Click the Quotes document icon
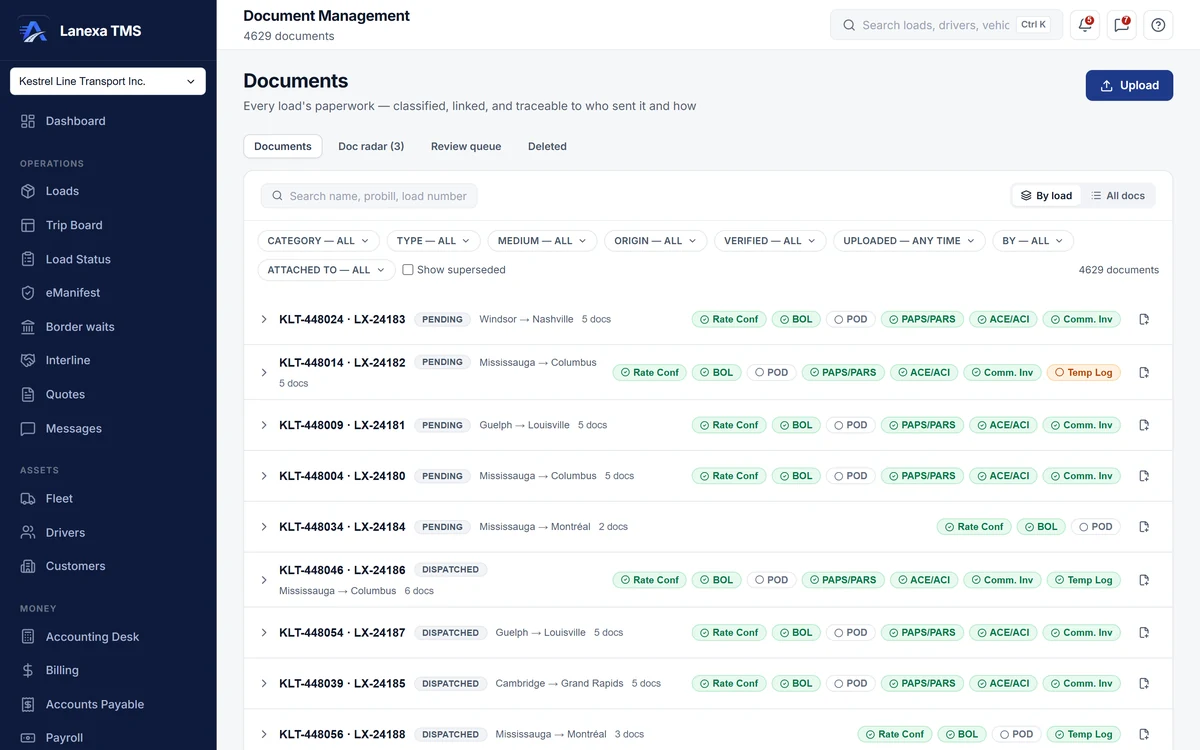The height and width of the screenshot is (750, 1200). [x=28, y=394]
